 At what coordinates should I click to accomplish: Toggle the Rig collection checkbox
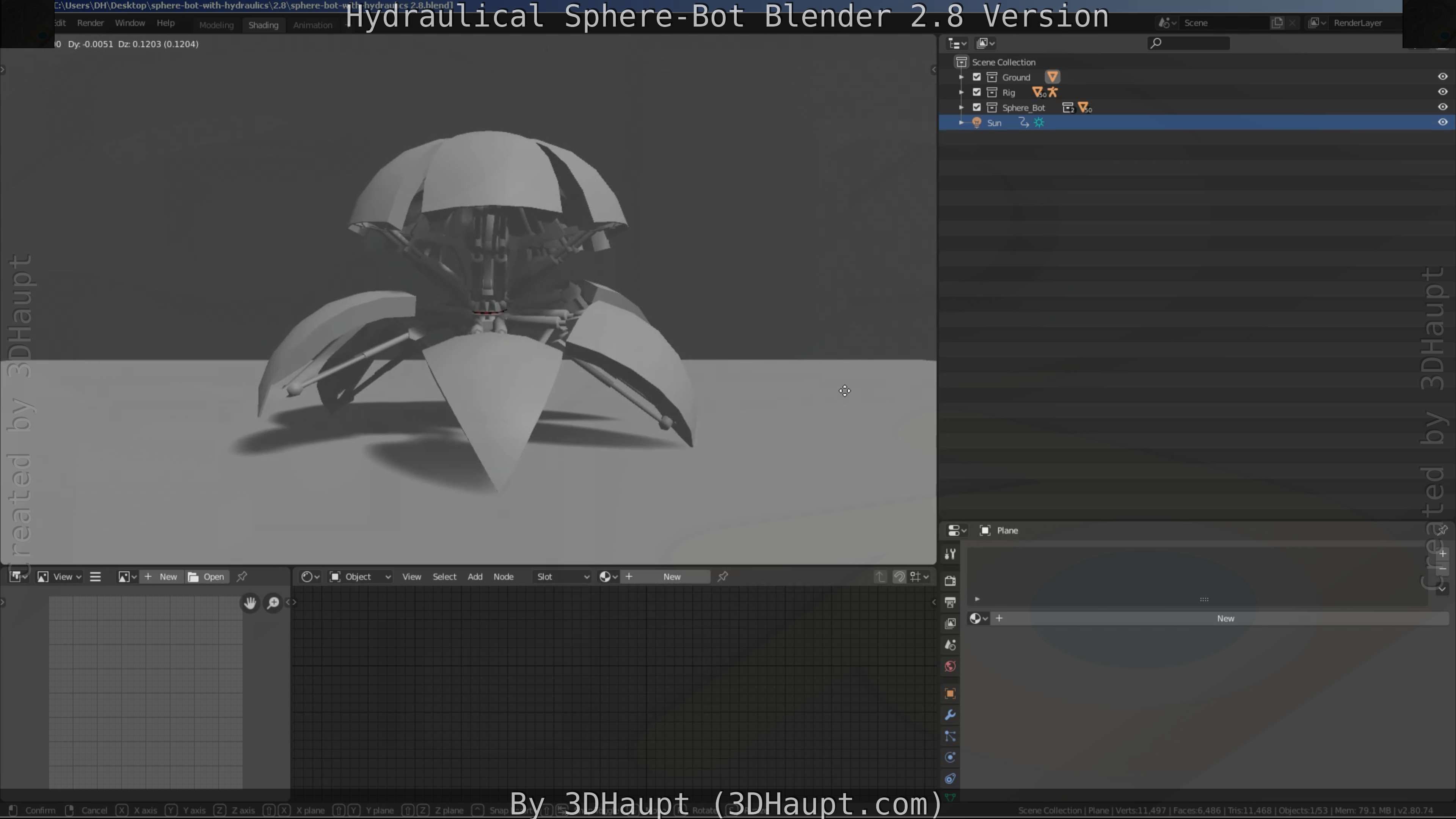pos(977,92)
